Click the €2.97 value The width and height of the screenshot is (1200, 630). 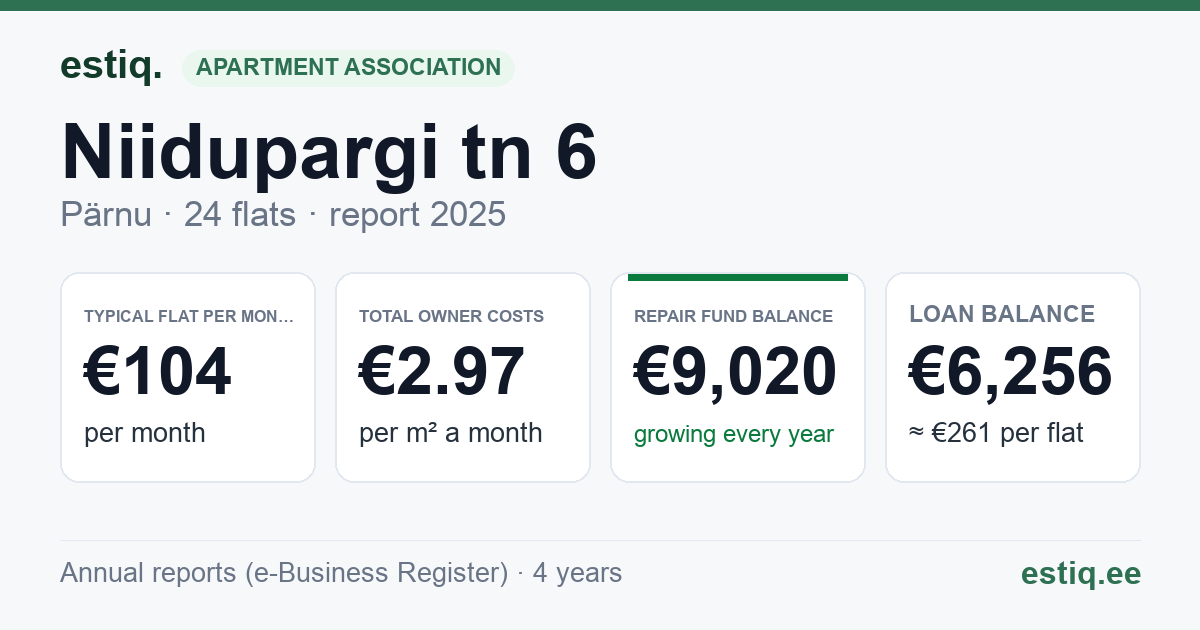[x=442, y=372]
